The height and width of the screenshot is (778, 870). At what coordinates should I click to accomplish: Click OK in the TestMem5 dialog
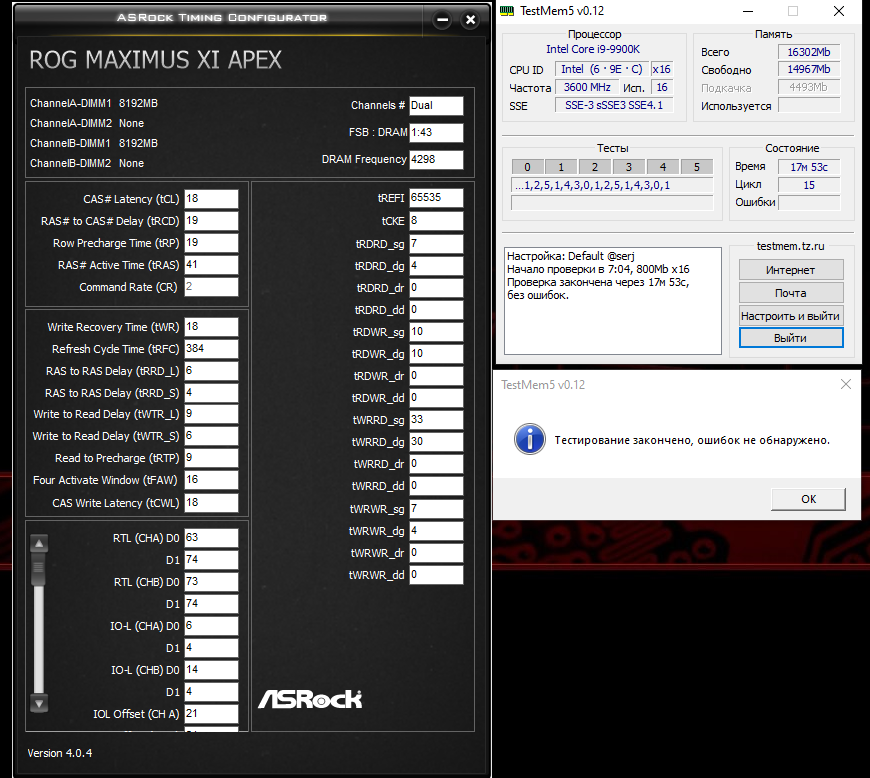click(x=808, y=499)
